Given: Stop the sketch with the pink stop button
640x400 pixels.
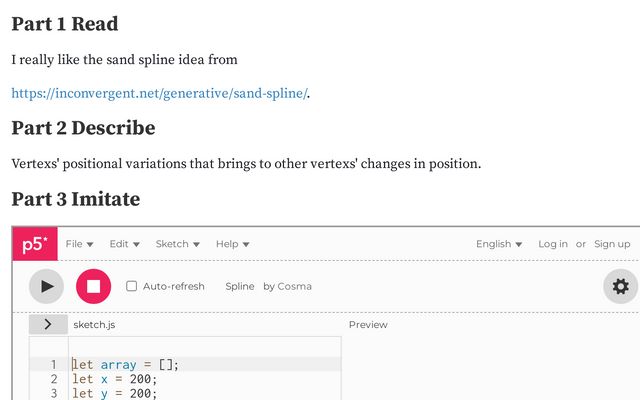Looking at the screenshot, I should coord(93,286).
